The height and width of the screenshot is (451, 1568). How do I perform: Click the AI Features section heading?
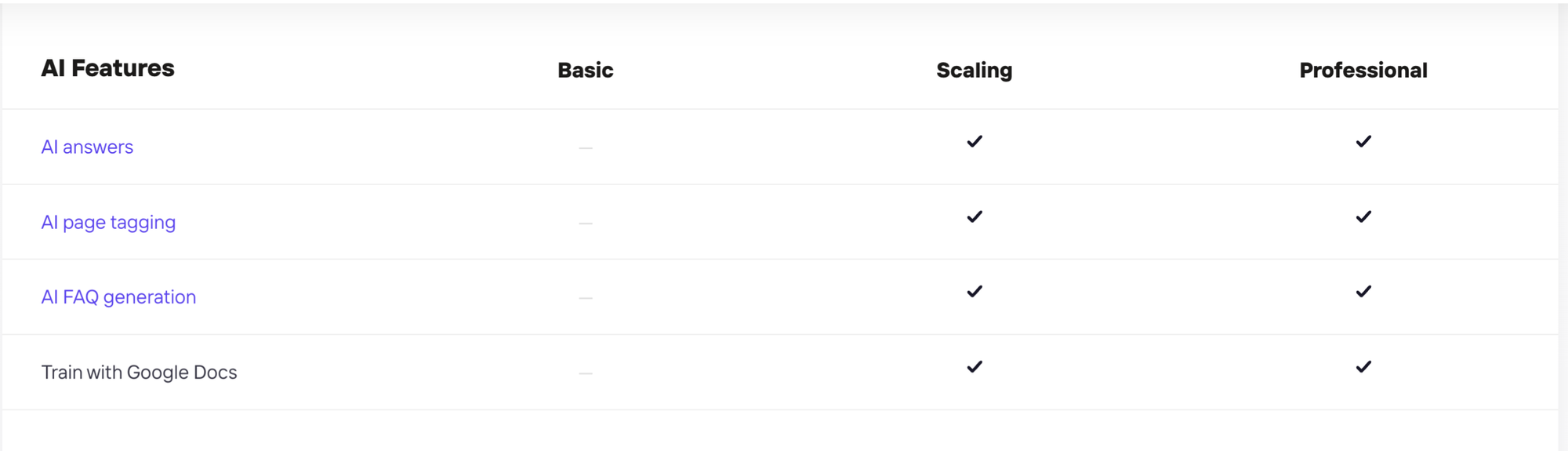click(108, 68)
